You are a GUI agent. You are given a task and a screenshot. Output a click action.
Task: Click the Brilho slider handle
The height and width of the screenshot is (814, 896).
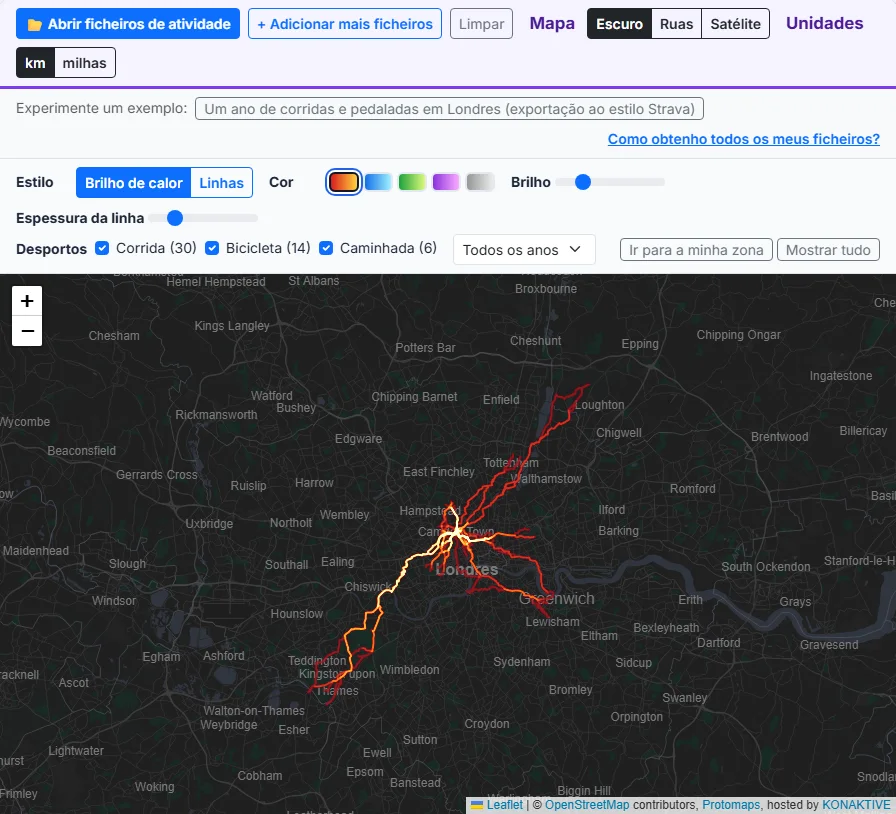click(x=583, y=182)
